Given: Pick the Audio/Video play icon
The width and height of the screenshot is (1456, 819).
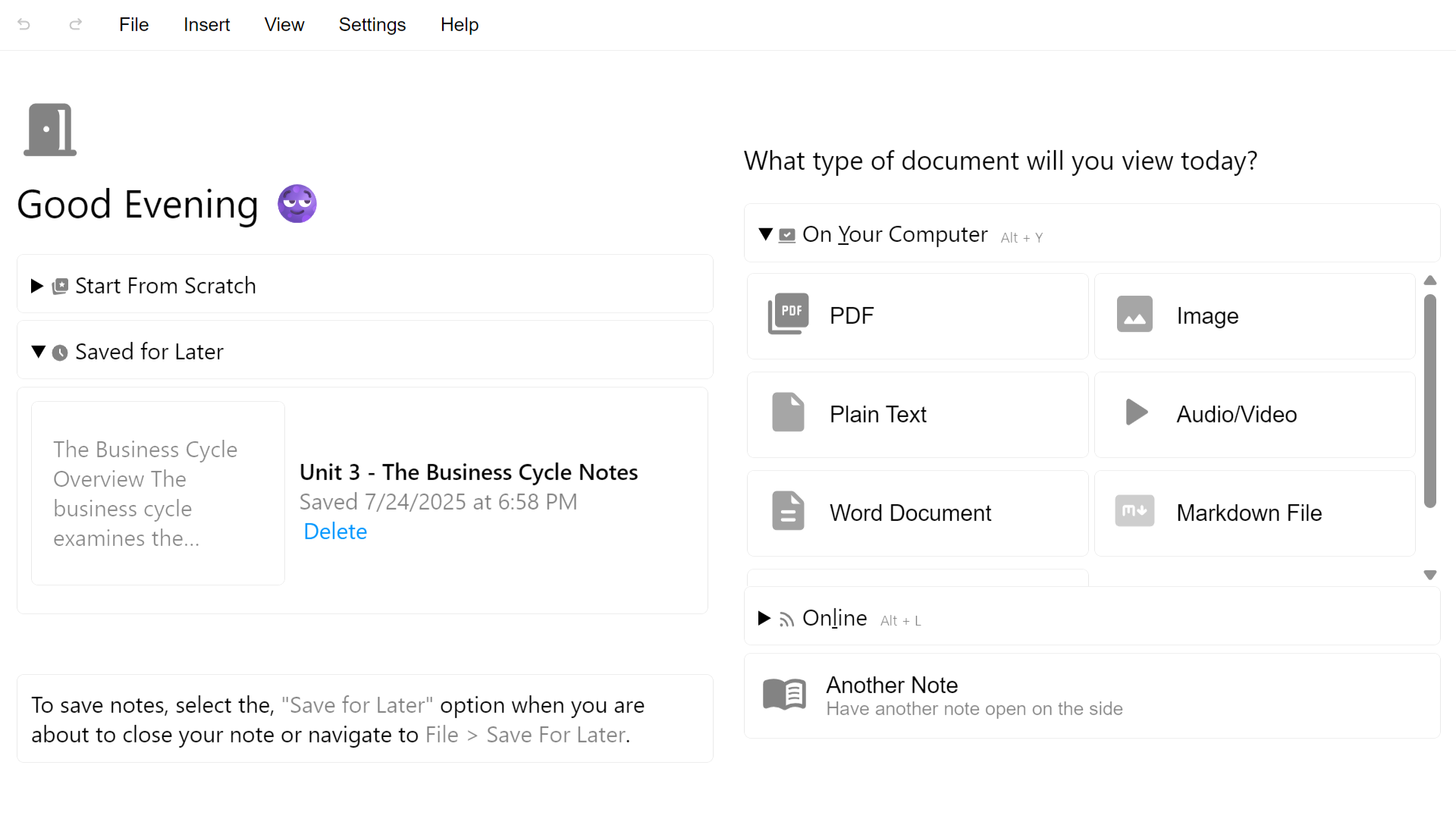Looking at the screenshot, I should coord(1136,413).
